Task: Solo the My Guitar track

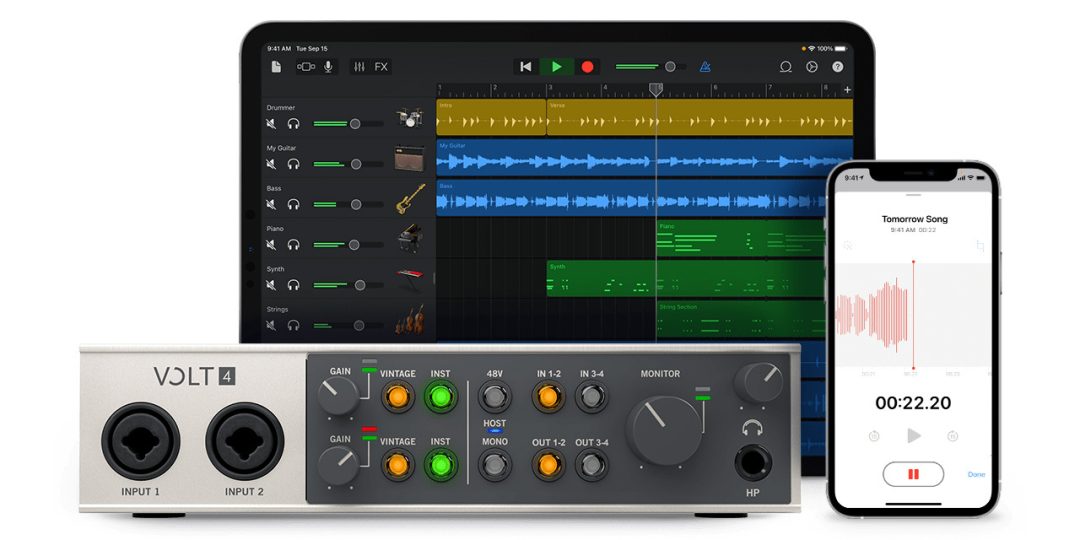Action: (293, 164)
